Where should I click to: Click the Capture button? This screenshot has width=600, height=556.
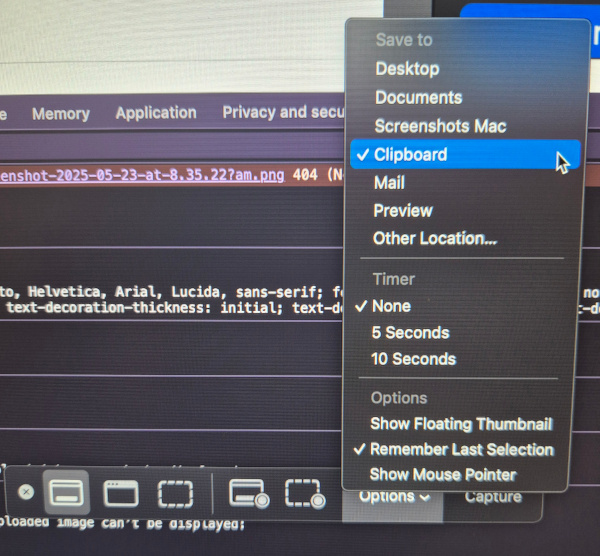[x=493, y=497]
